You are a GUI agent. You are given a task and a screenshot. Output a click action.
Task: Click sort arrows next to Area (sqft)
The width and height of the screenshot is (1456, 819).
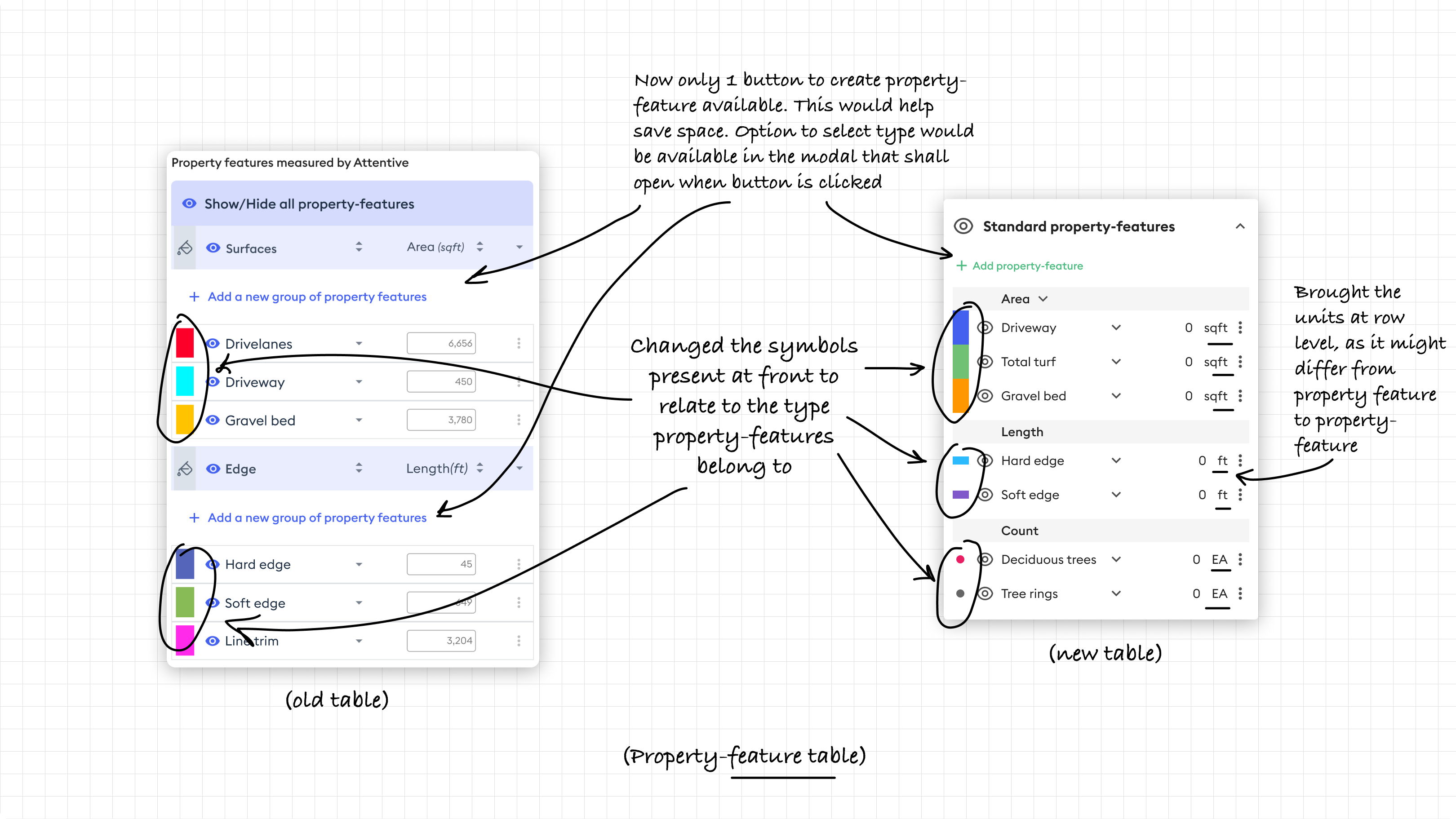click(x=479, y=247)
